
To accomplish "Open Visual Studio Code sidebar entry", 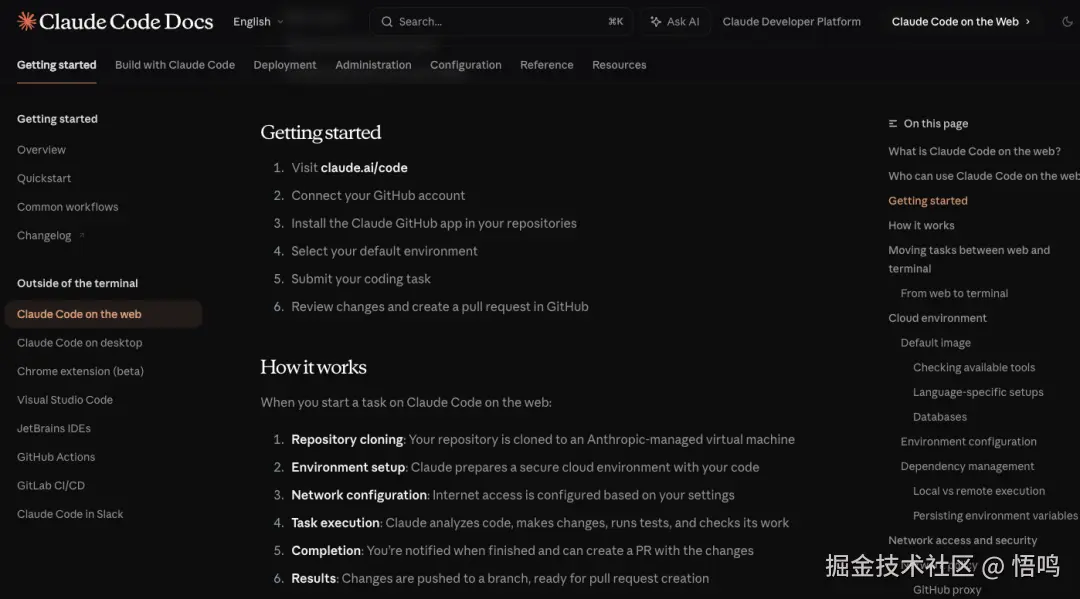I will point(65,400).
